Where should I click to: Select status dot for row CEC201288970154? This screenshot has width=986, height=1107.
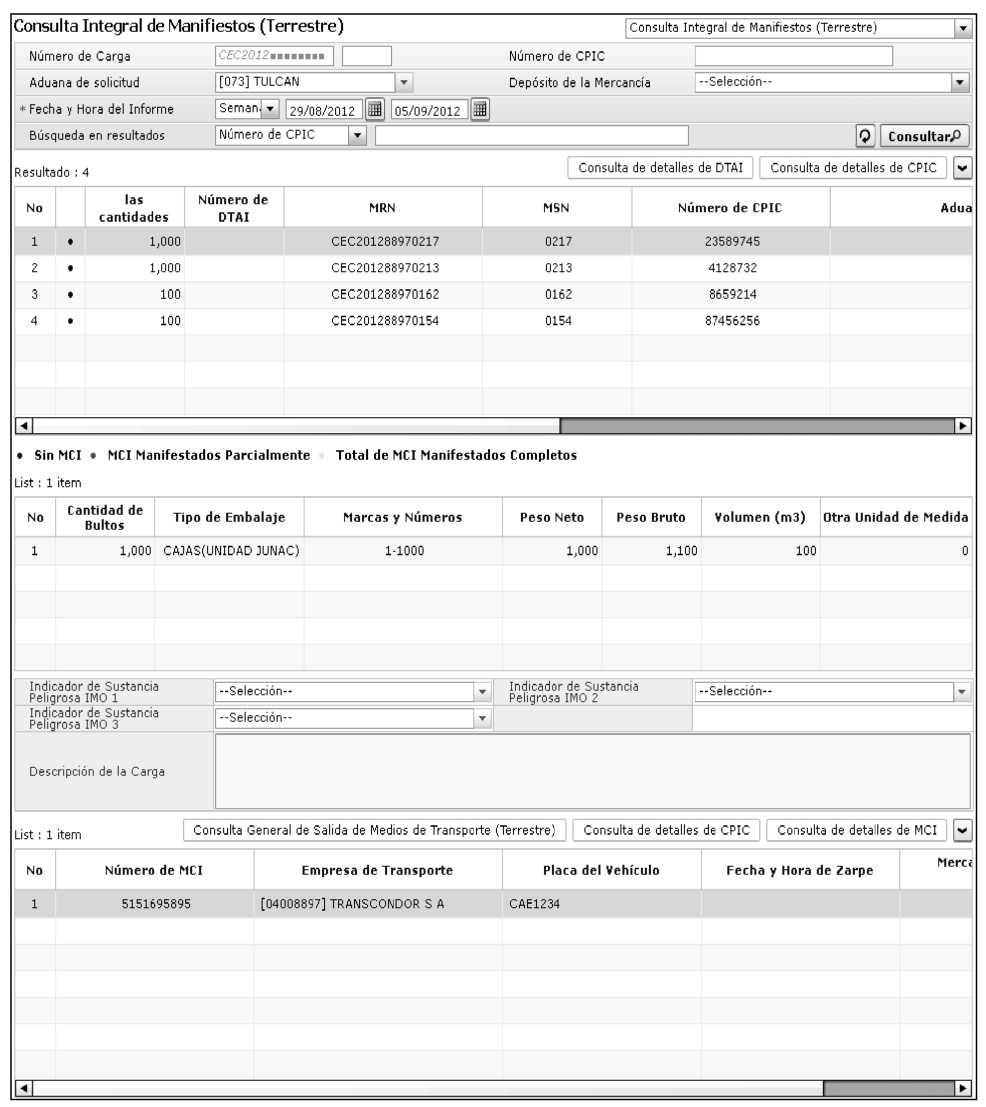pos(70,321)
